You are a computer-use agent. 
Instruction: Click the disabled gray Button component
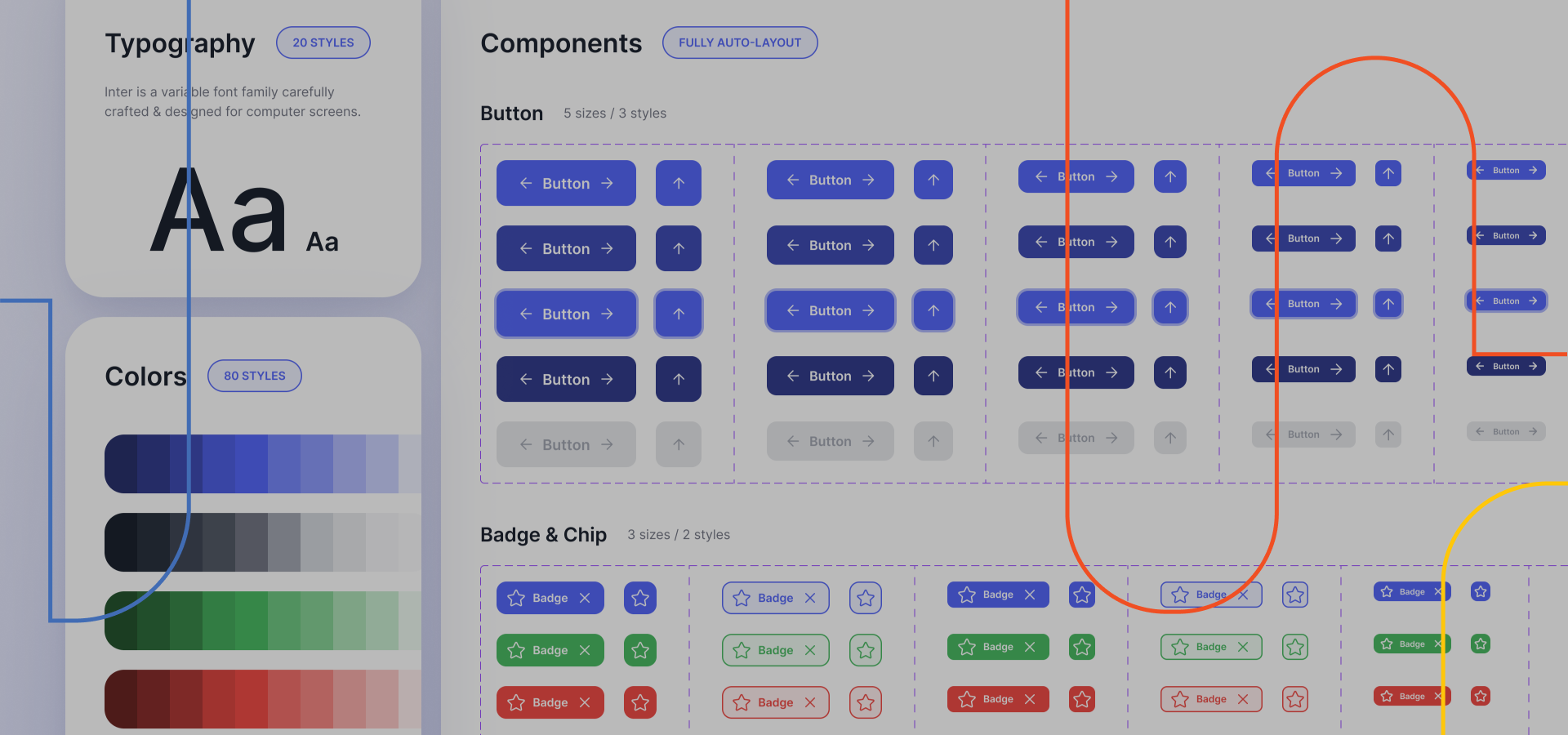pyautogui.click(x=566, y=444)
